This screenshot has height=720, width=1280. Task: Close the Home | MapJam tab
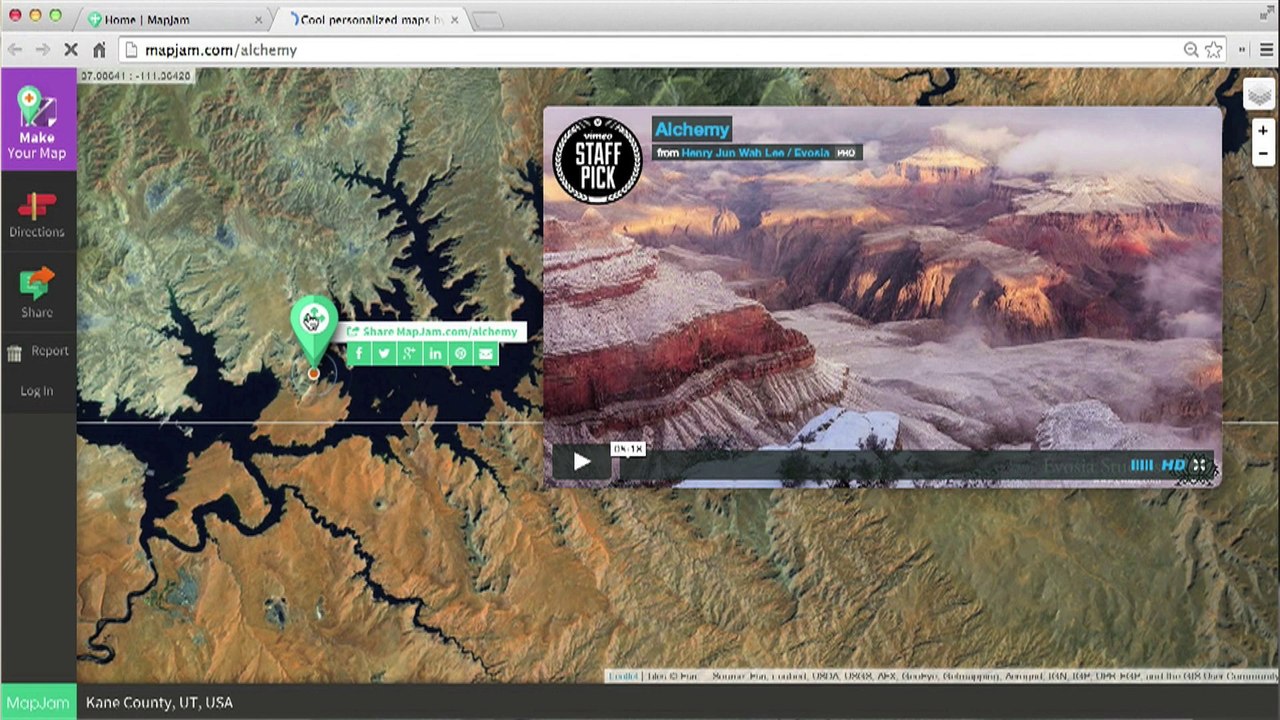coord(259,19)
